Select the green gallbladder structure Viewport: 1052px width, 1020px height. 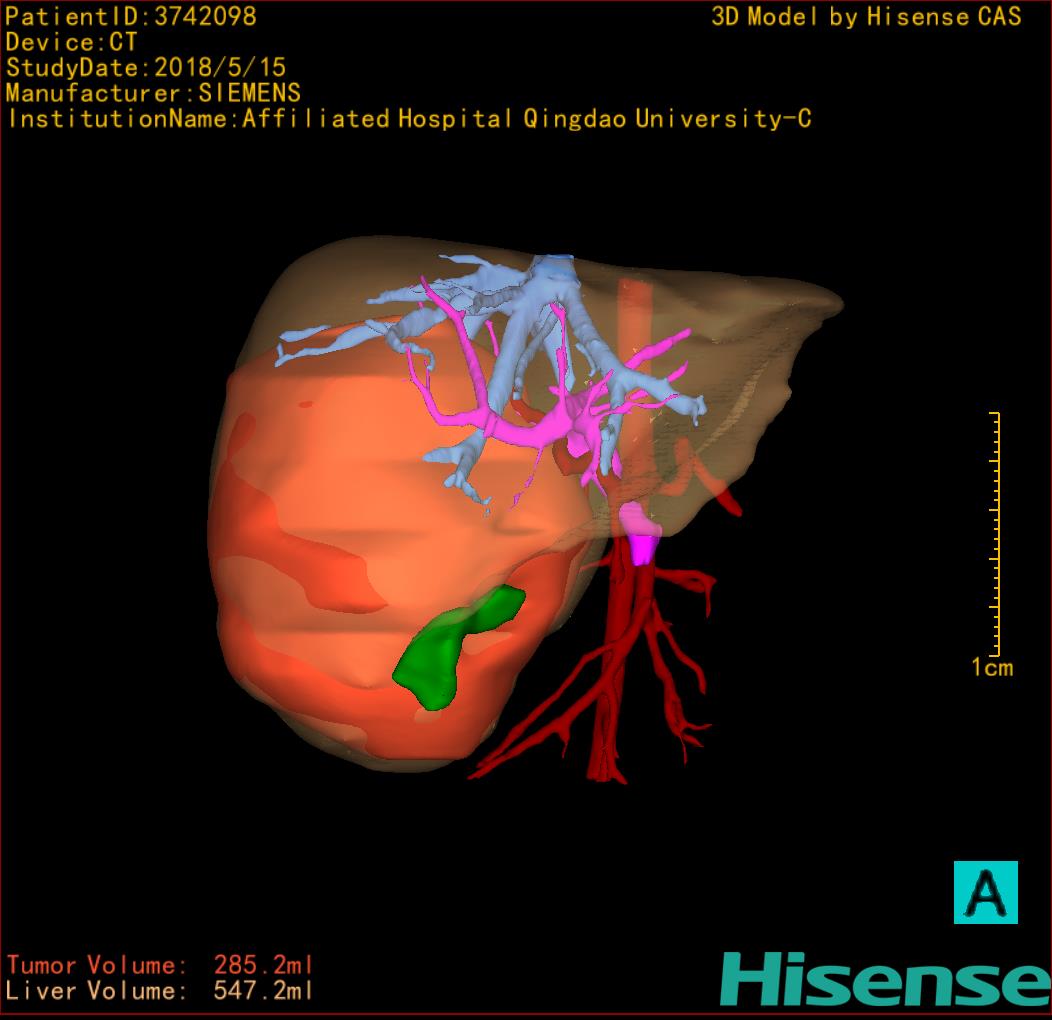(449, 650)
